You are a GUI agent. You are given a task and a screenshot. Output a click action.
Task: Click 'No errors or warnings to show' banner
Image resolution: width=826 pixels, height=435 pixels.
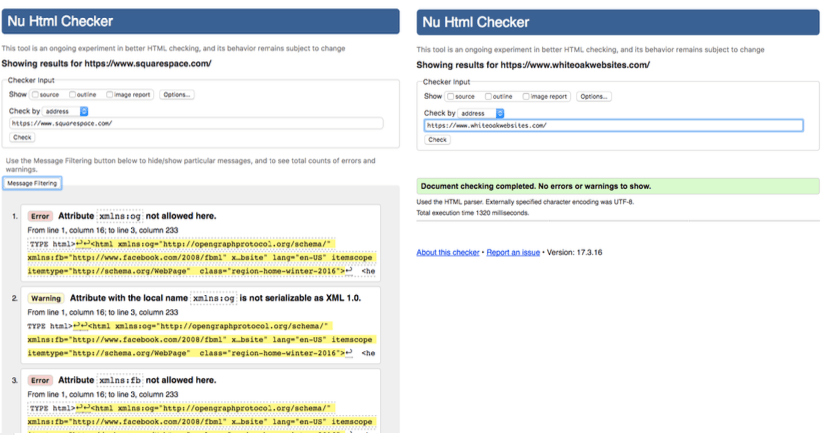(x=618, y=186)
